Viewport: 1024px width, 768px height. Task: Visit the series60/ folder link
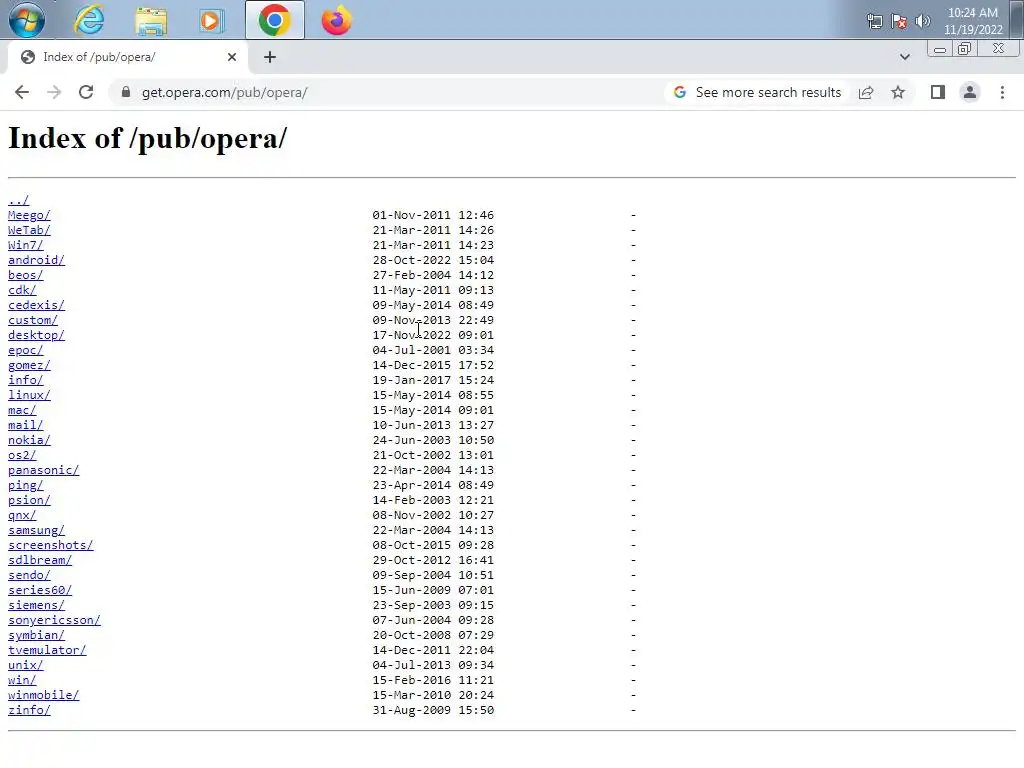click(x=40, y=591)
